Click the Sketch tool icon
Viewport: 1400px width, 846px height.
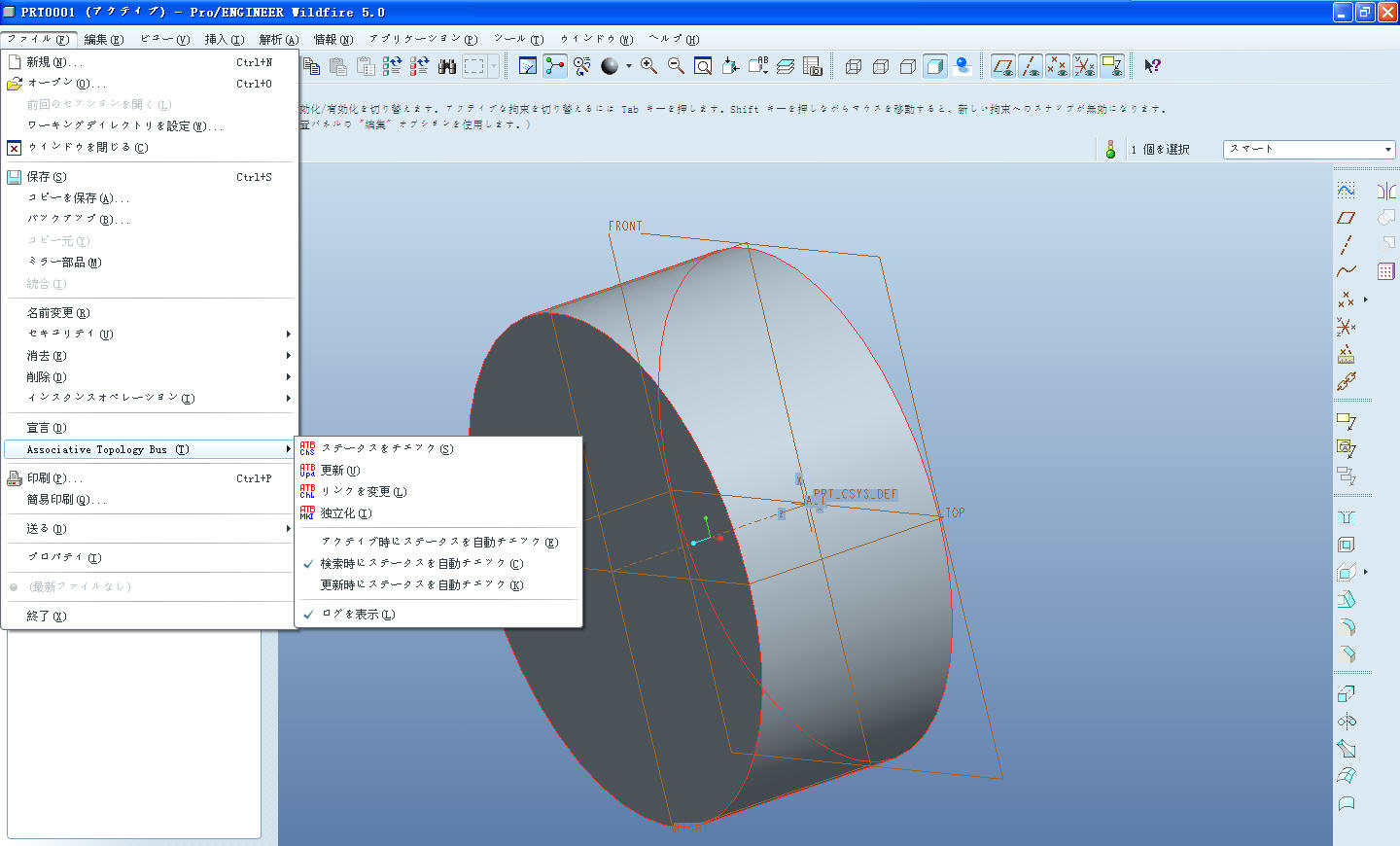[x=1346, y=190]
